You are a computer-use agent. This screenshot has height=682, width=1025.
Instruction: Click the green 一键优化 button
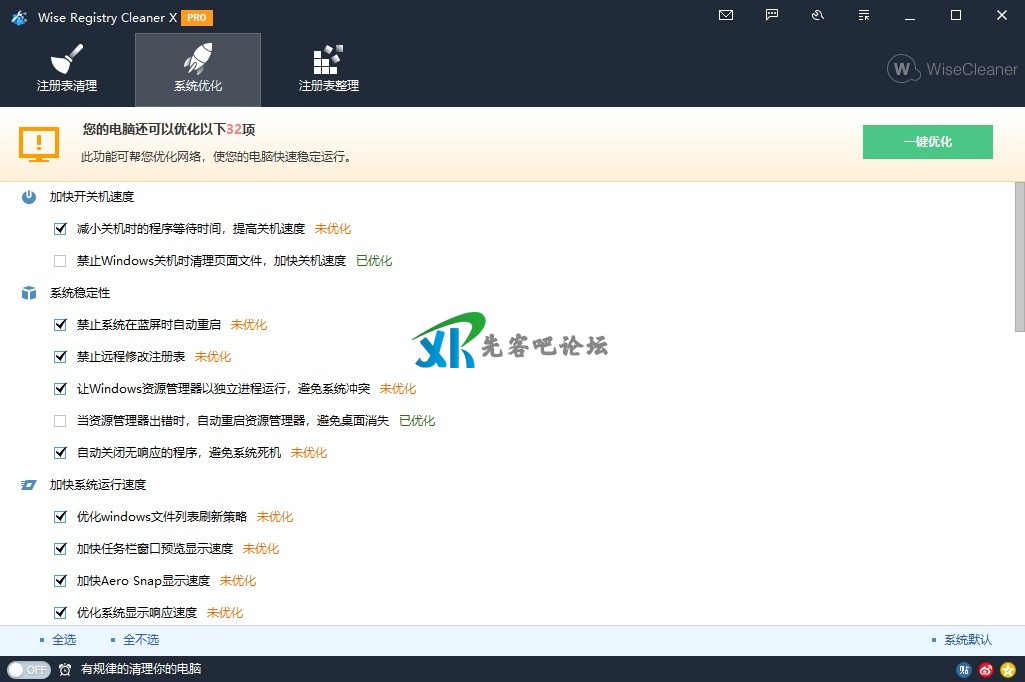(927, 142)
